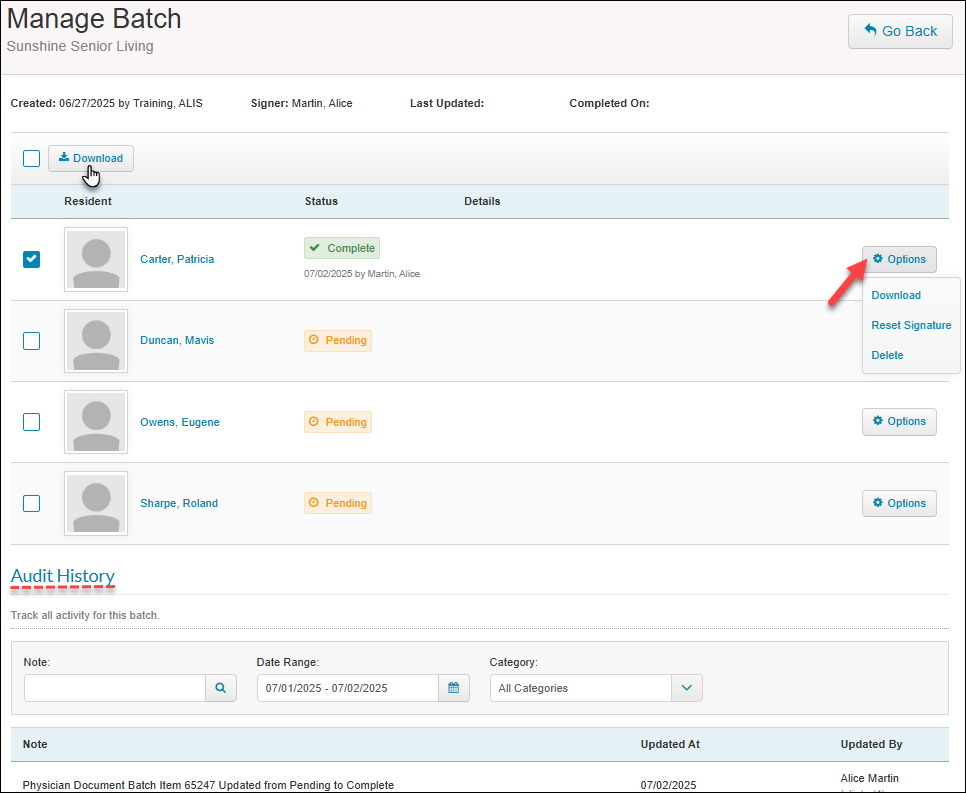Click Mavis Duncan's profile photo icon
The height and width of the screenshot is (793, 966).
point(96,341)
